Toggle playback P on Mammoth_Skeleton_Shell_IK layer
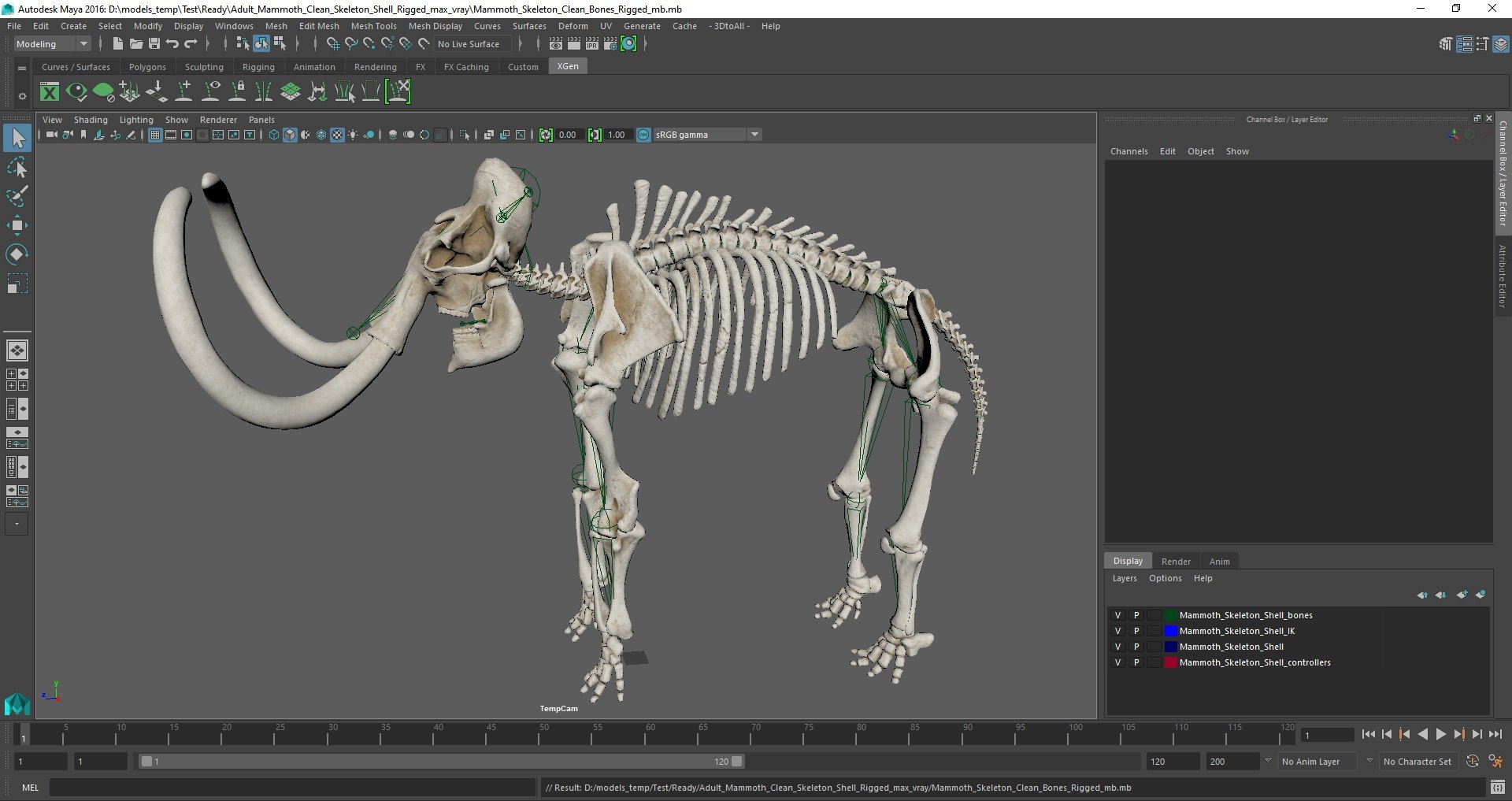Screen dimensions: 1512x801 [1136, 631]
